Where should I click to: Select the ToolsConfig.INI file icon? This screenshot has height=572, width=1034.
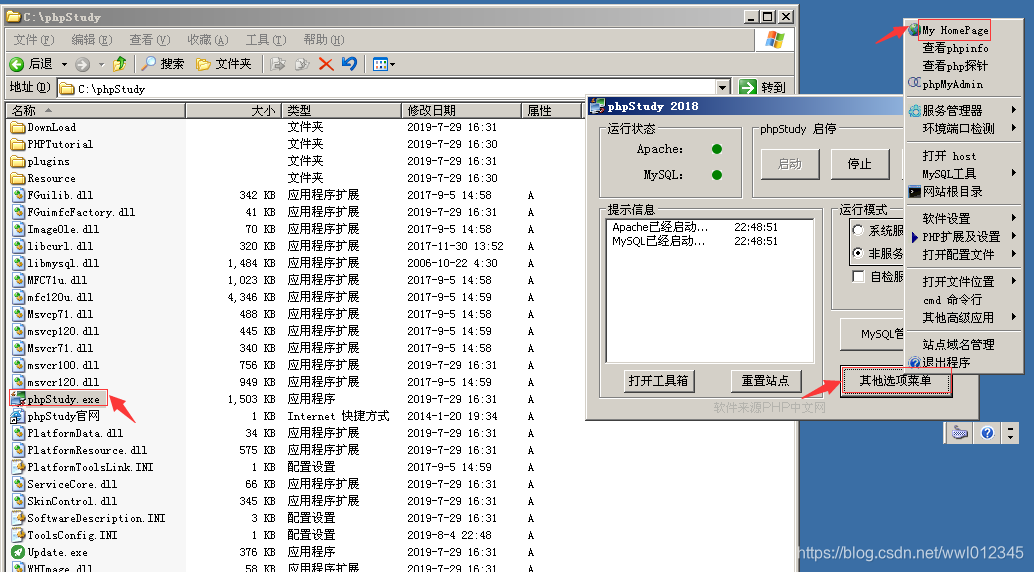click(x=18, y=535)
